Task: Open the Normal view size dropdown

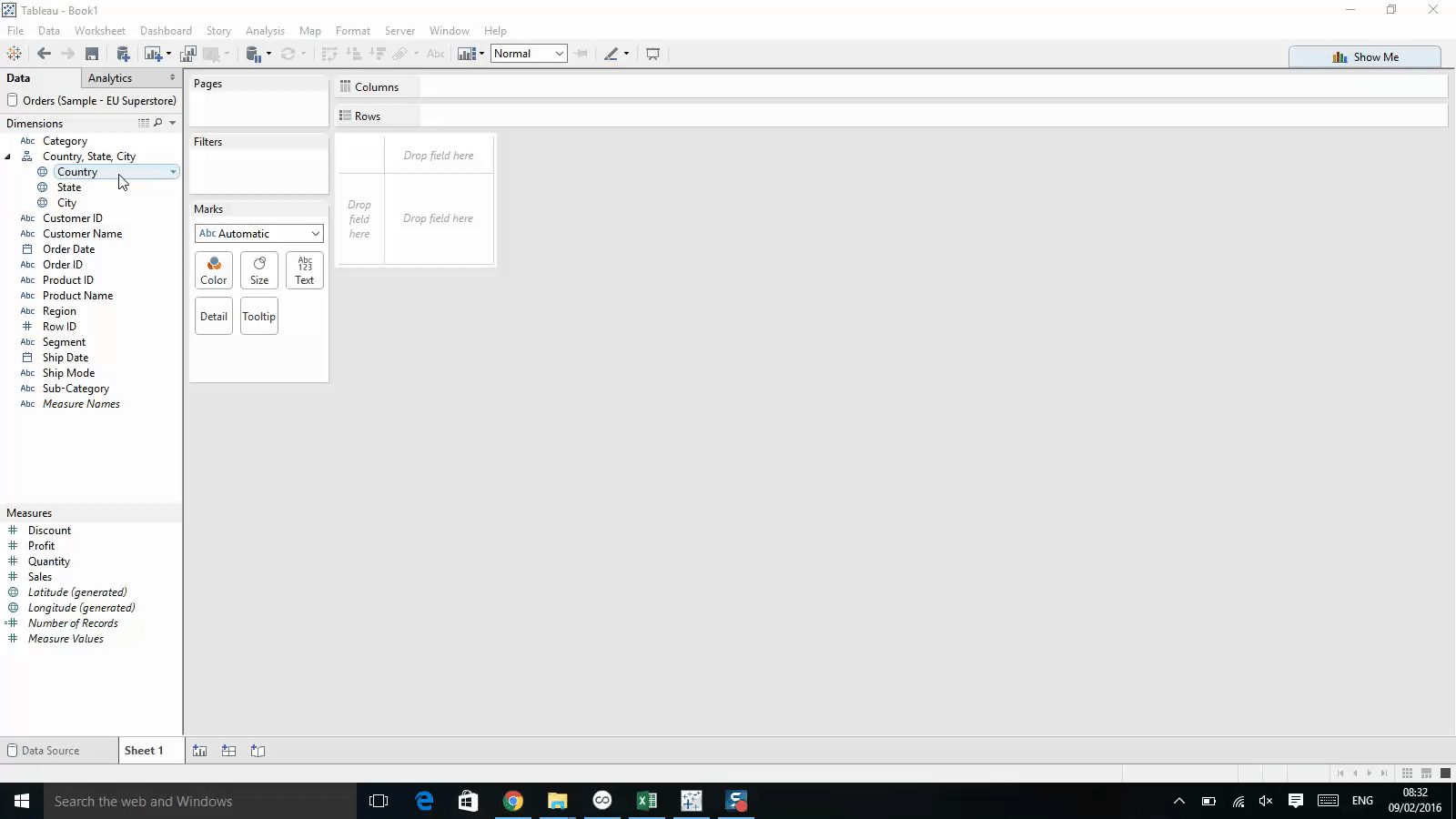Action: [529, 54]
